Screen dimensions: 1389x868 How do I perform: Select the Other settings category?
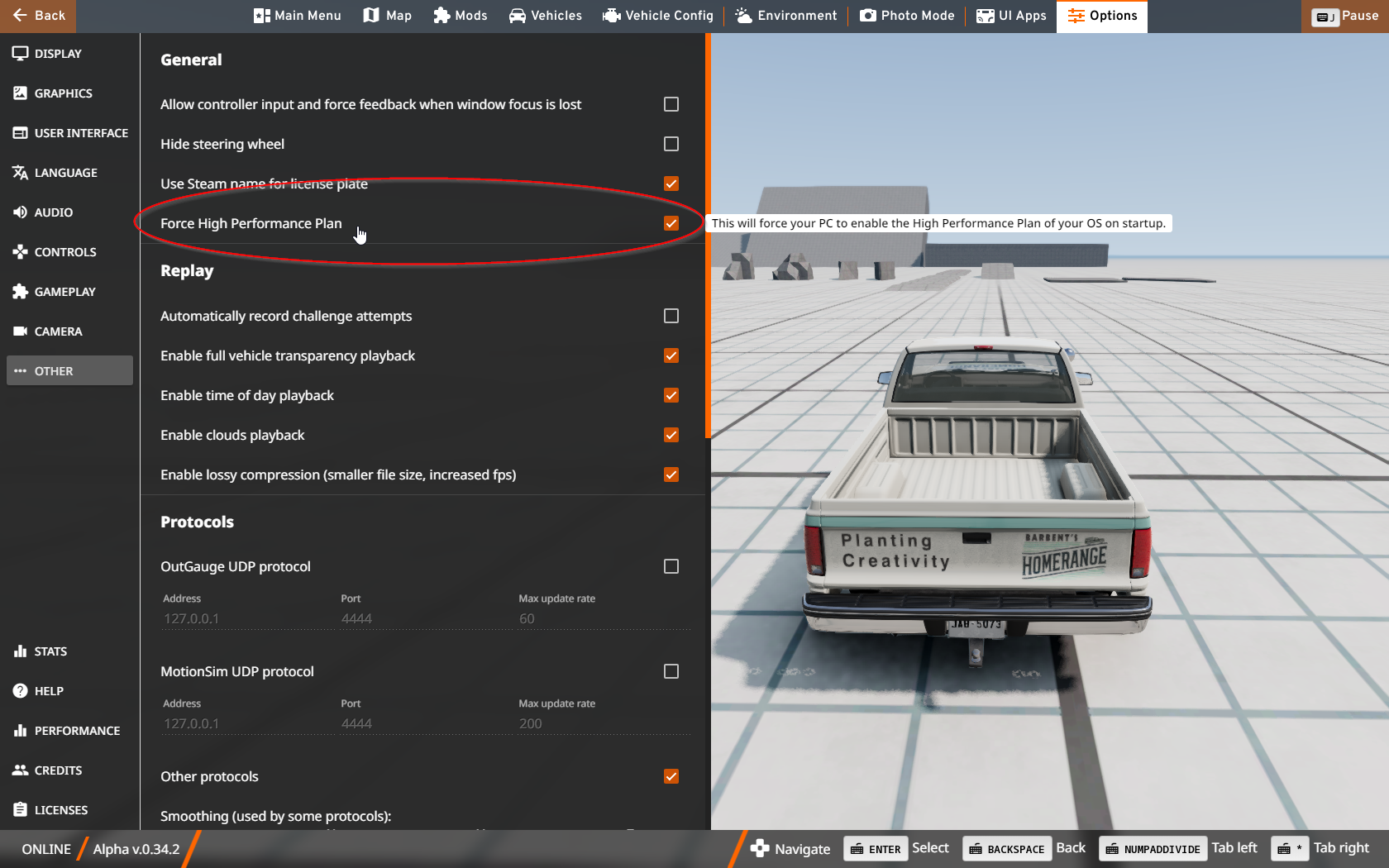click(69, 371)
